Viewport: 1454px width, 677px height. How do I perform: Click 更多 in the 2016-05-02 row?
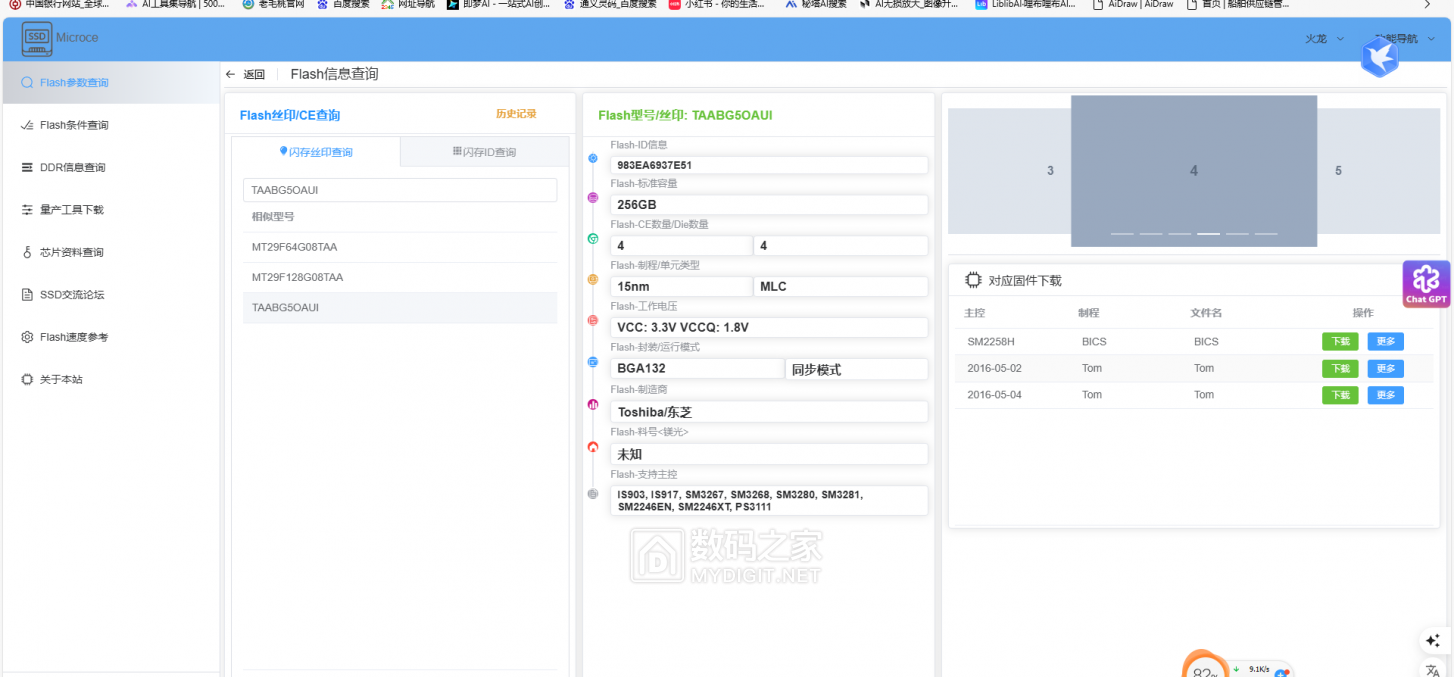[1385, 369]
